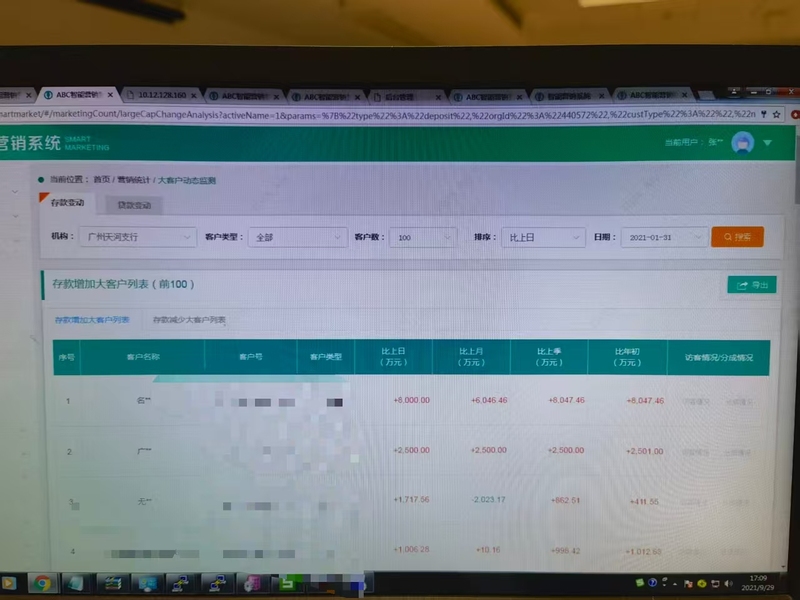Switch to 存款减少大客户列表 sub-tab
The width and height of the screenshot is (800, 600).
189,320
